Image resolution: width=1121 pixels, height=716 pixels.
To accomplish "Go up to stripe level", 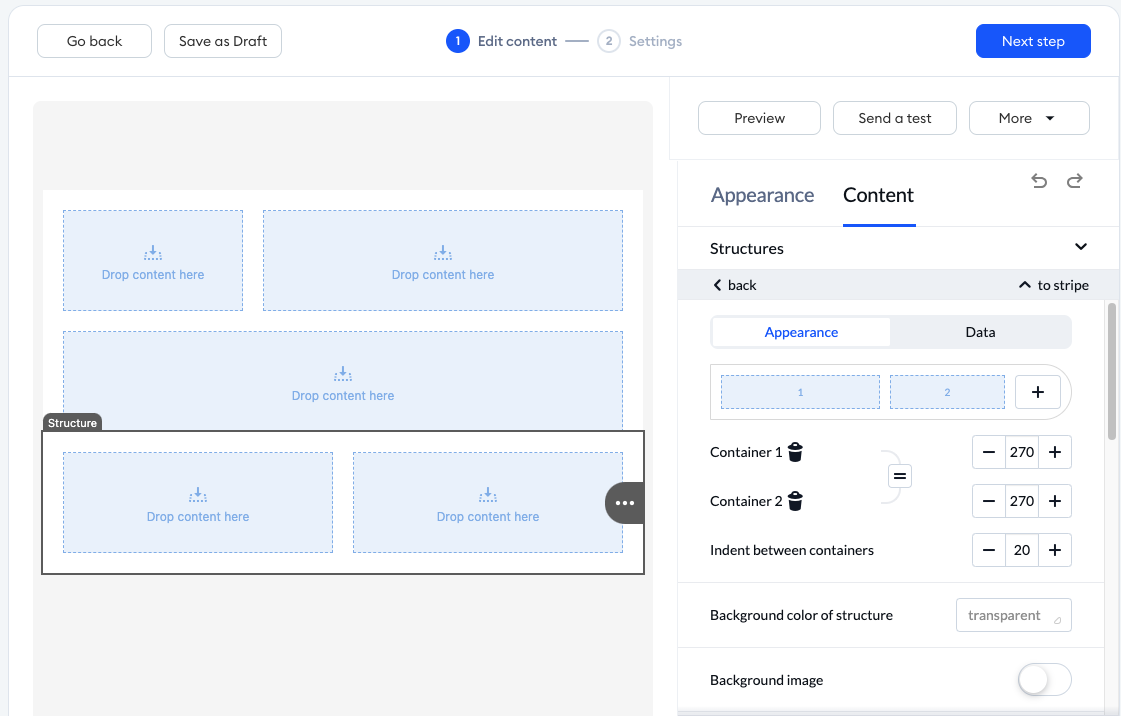I will click(x=1053, y=285).
